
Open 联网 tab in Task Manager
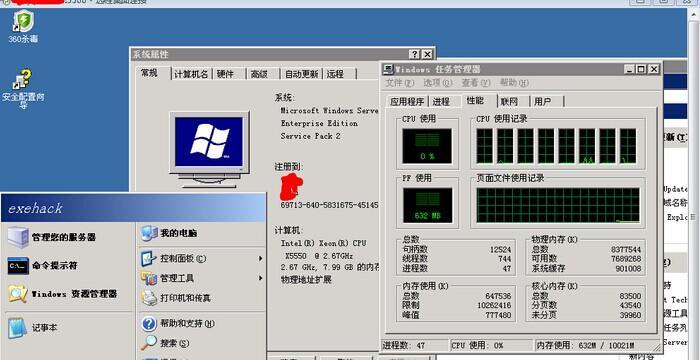[x=509, y=102]
